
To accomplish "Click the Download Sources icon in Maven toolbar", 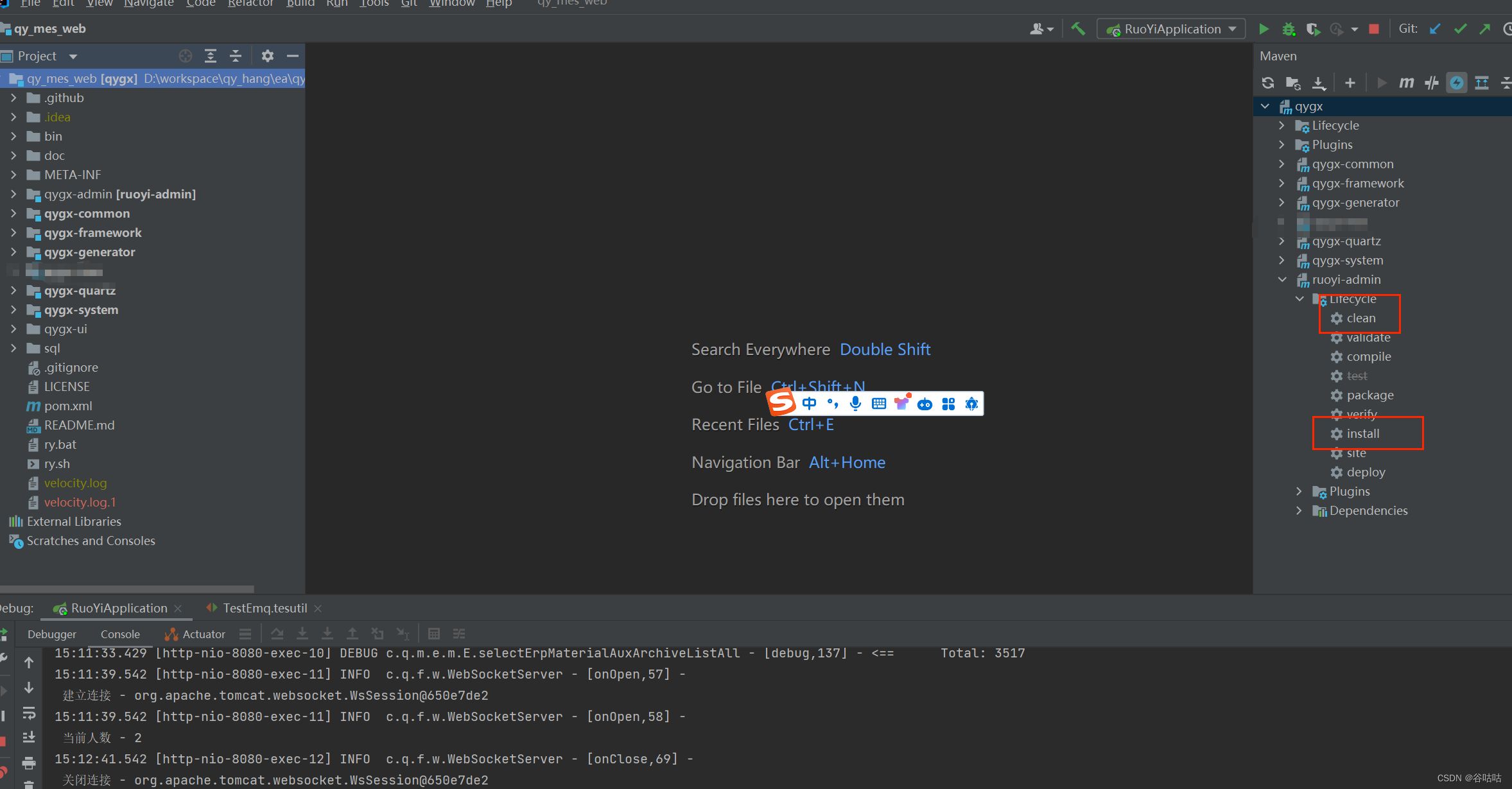I will pyautogui.click(x=1318, y=83).
